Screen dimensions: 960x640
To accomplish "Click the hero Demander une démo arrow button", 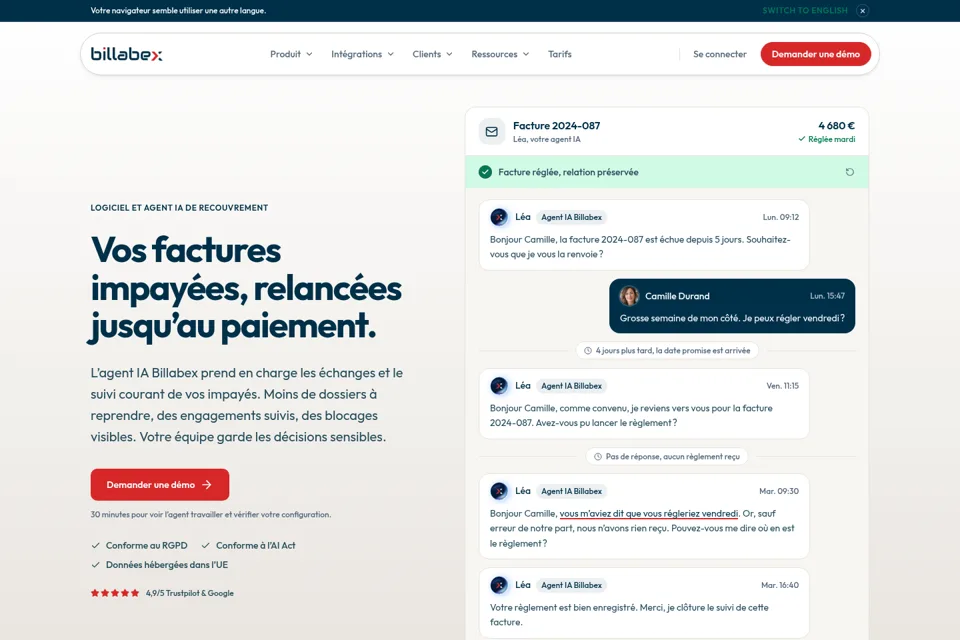I will click(160, 484).
